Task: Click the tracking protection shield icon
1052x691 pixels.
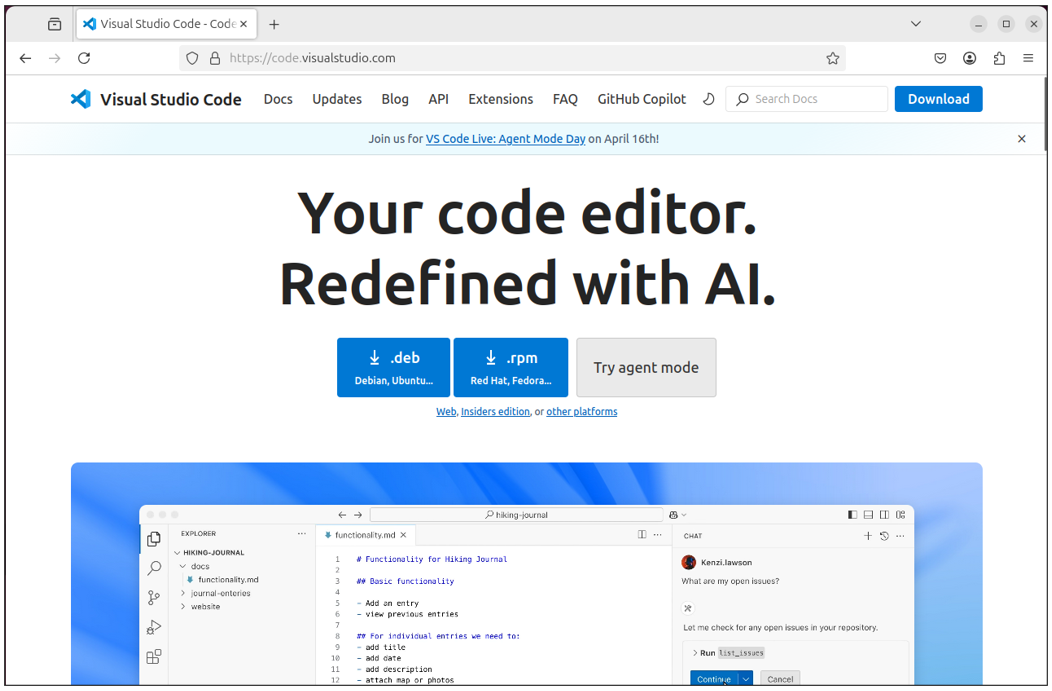Action: point(193,58)
